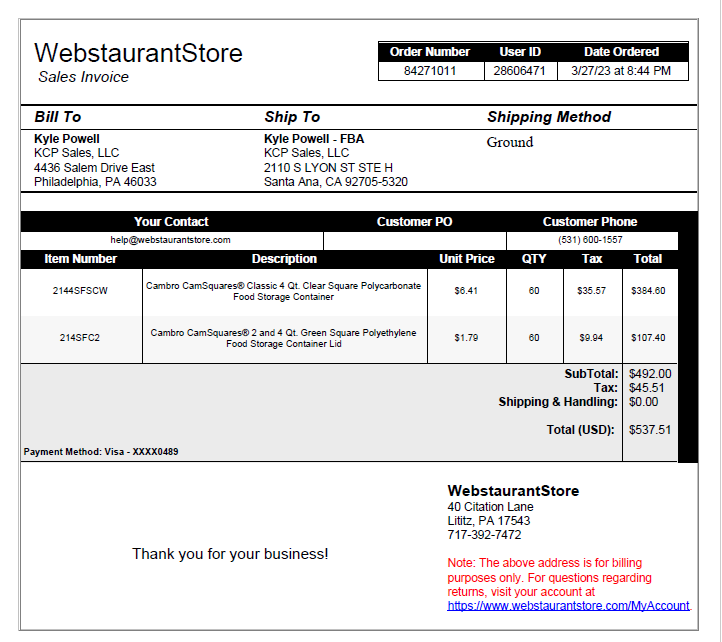
Task: Select item number 214SFC2
Action: [x=80, y=338]
